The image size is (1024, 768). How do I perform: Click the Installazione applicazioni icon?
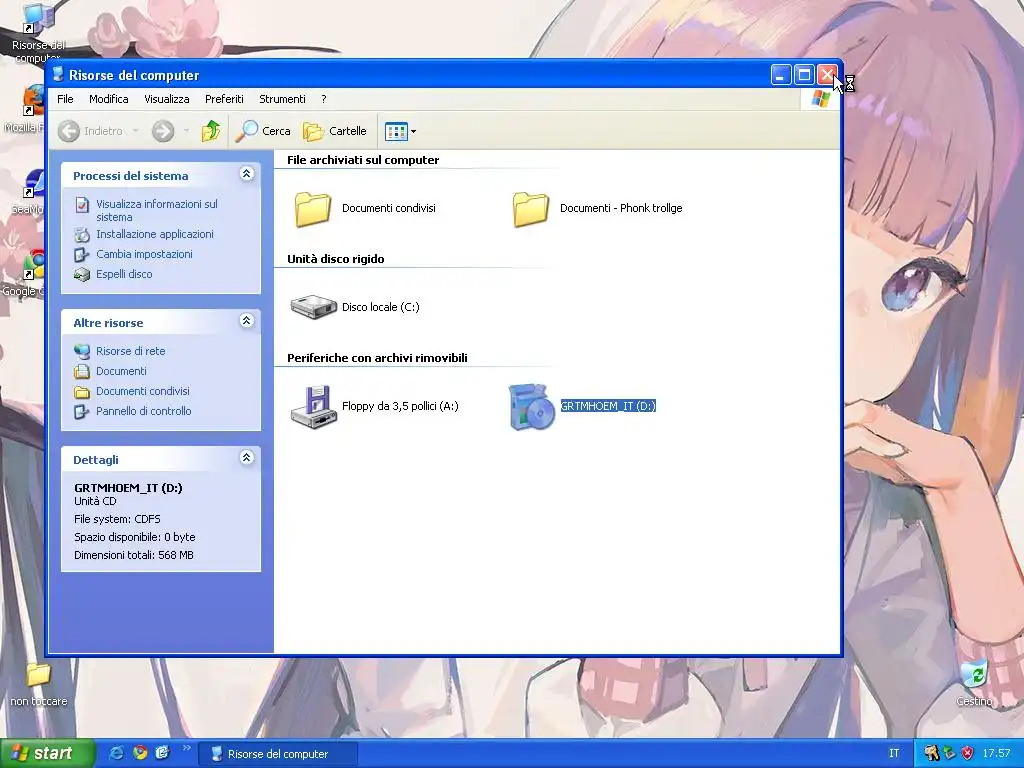pos(82,234)
